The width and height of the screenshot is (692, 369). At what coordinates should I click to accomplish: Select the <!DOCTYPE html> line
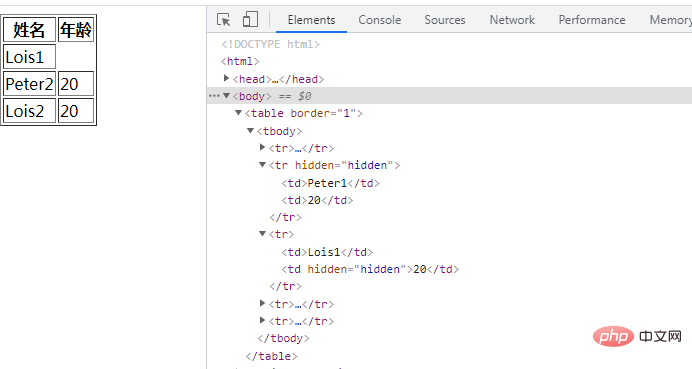[271, 44]
